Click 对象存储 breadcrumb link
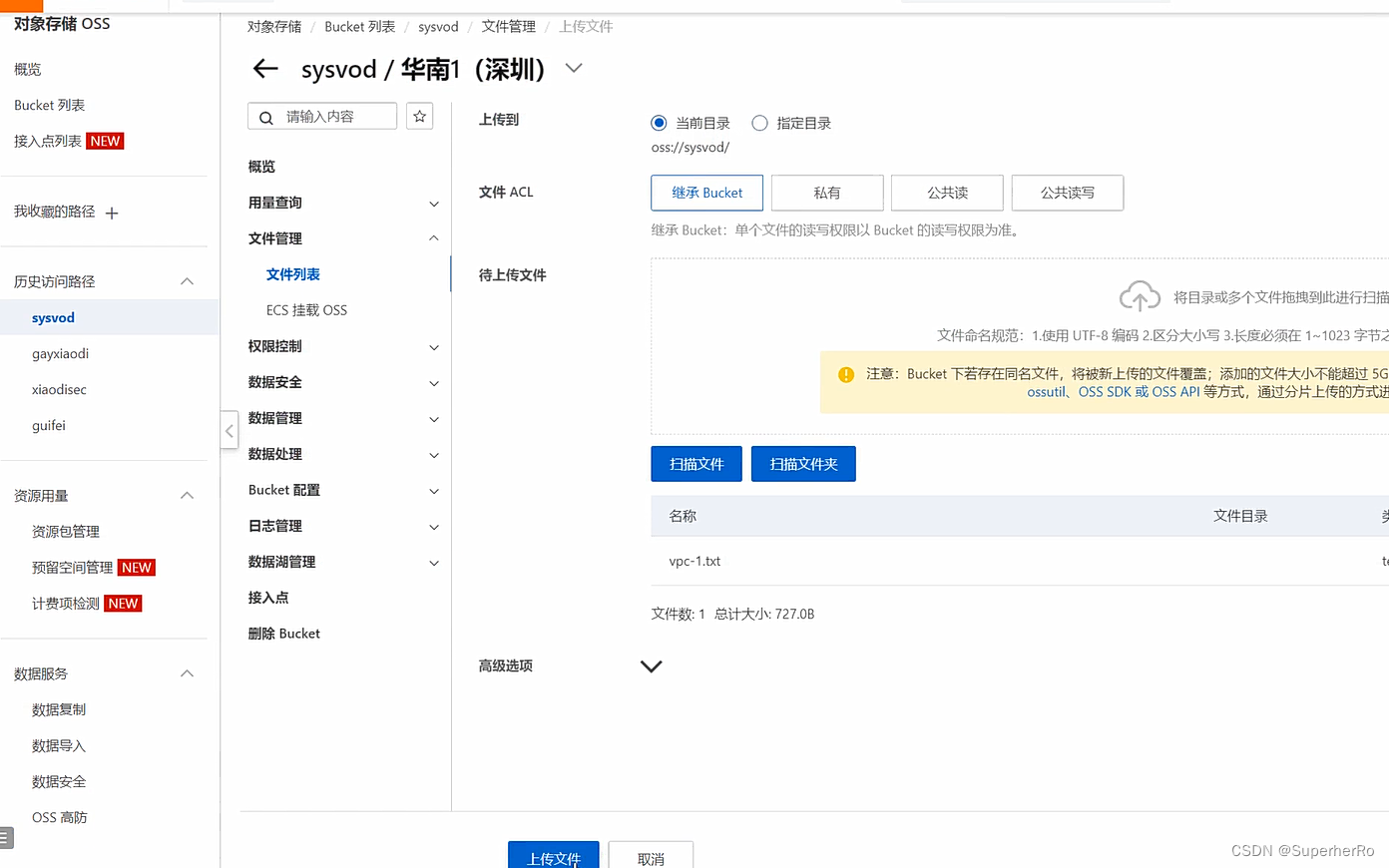The width and height of the screenshot is (1389, 868). tap(274, 27)
